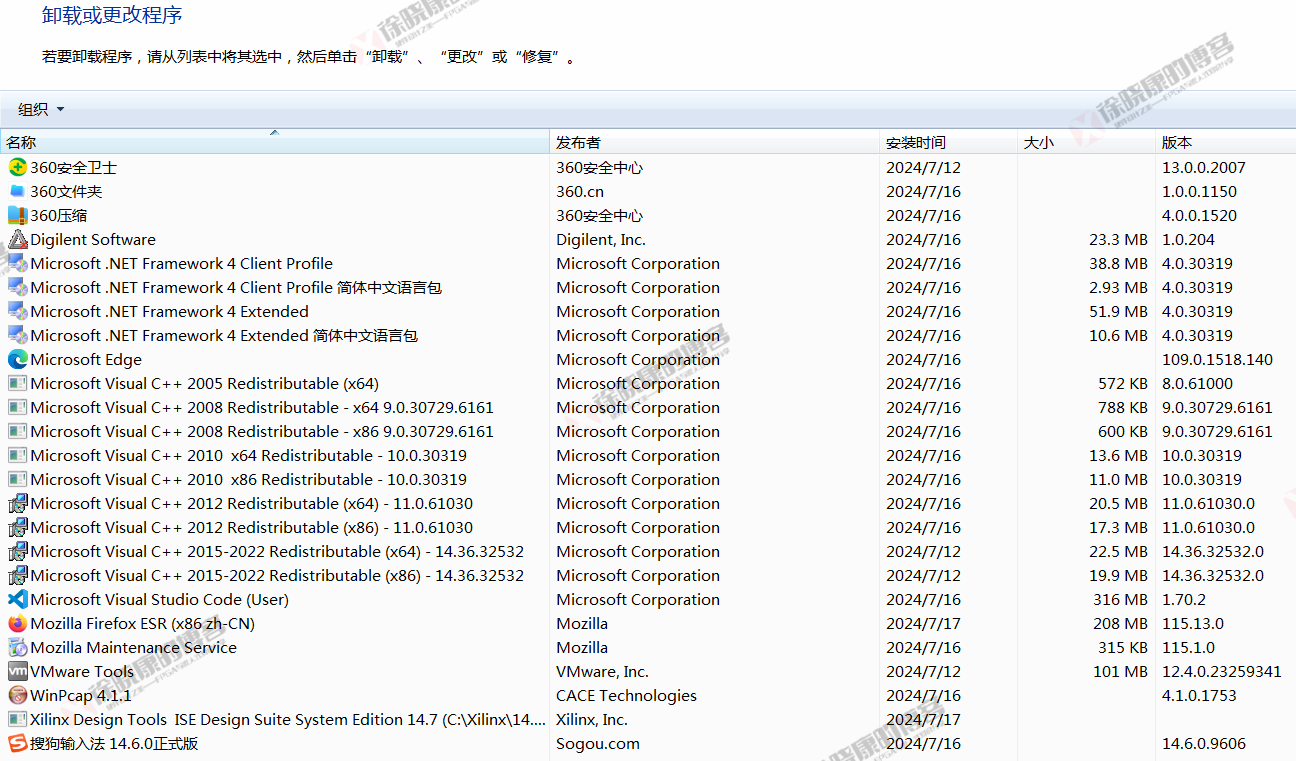Click version cell 4.1.0.1753

pos(1199,695)
